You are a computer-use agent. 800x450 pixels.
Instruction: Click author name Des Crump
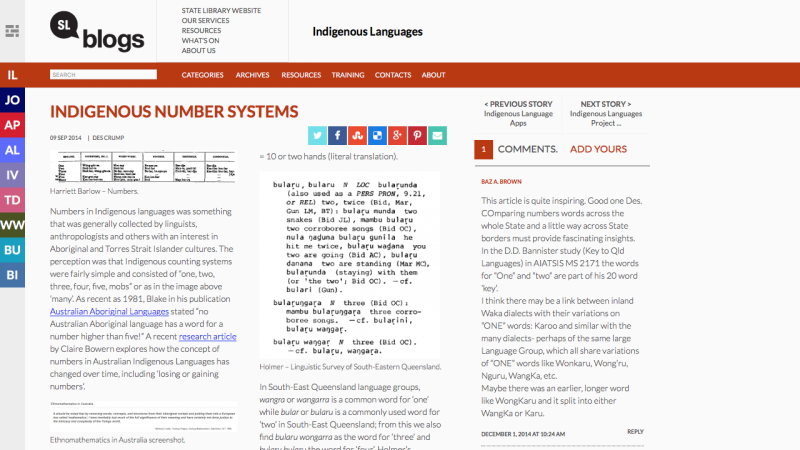108,138
